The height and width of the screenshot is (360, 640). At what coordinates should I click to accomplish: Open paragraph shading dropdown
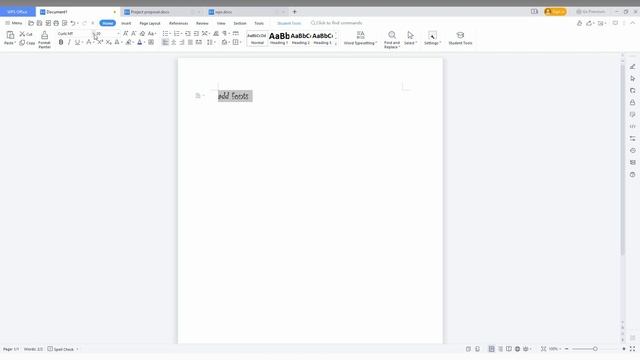[x=225, y=42]
